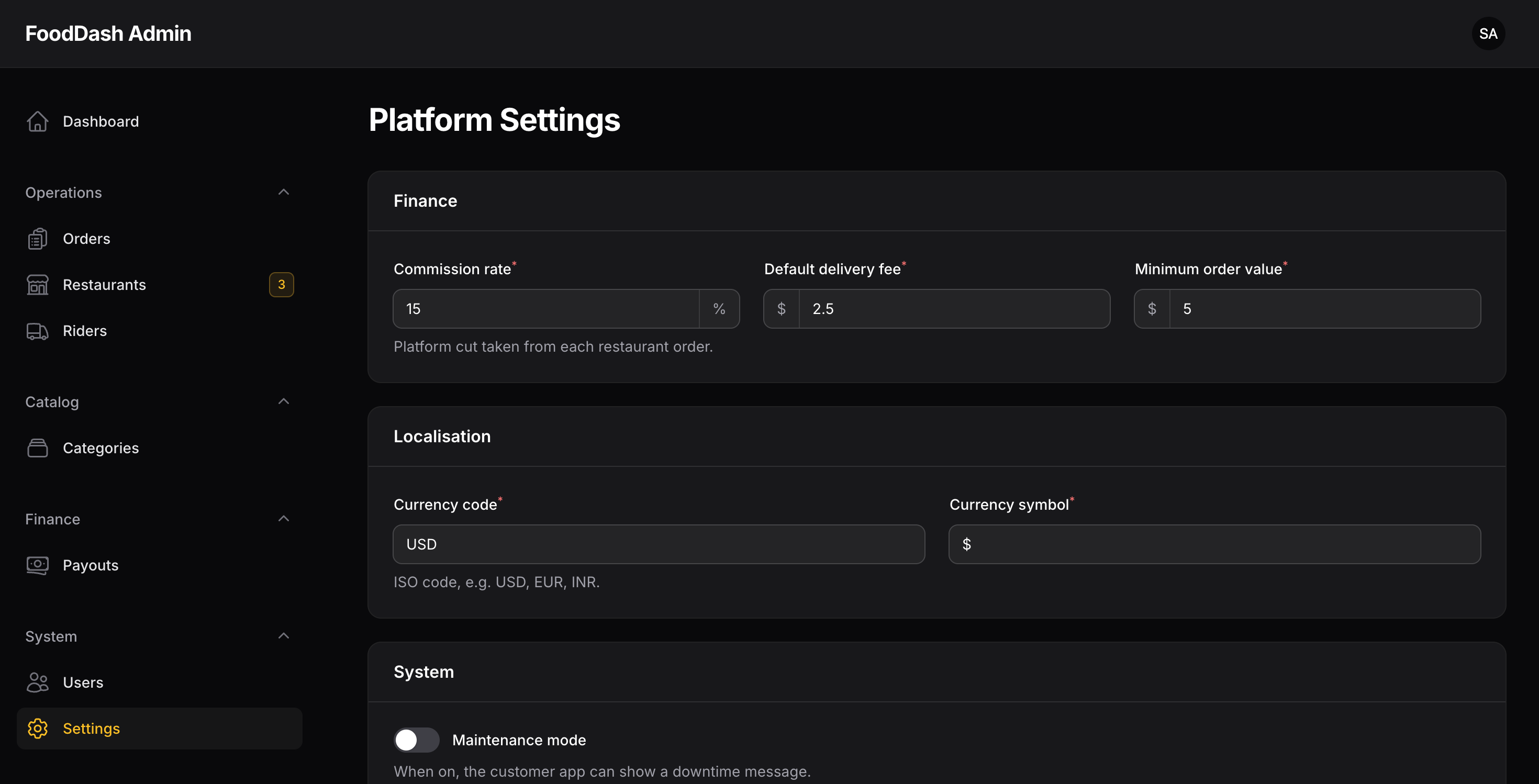Collapse the Operations sidebar group
1539x784 pixels.
284,192
